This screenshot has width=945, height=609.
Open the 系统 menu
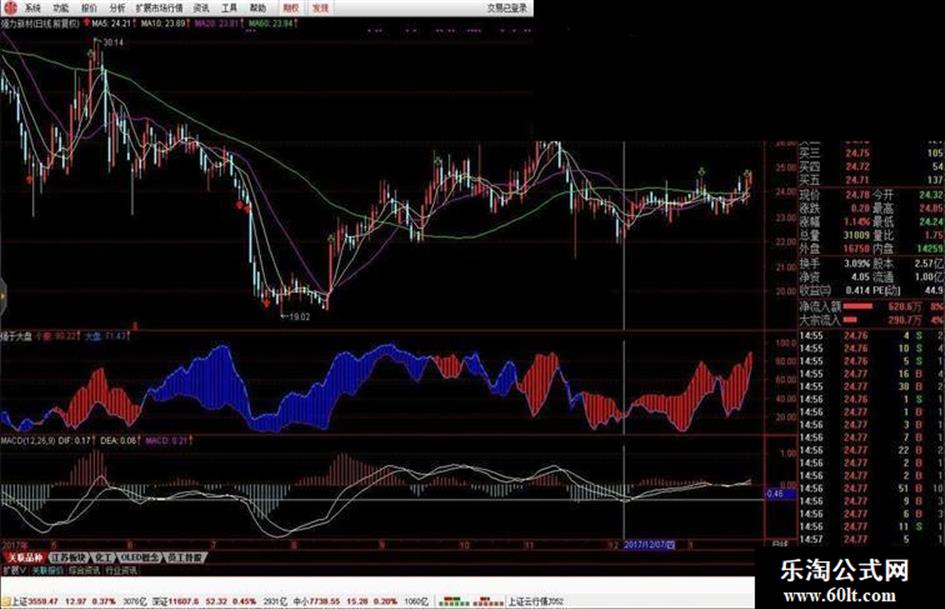(x=32, y=8)
